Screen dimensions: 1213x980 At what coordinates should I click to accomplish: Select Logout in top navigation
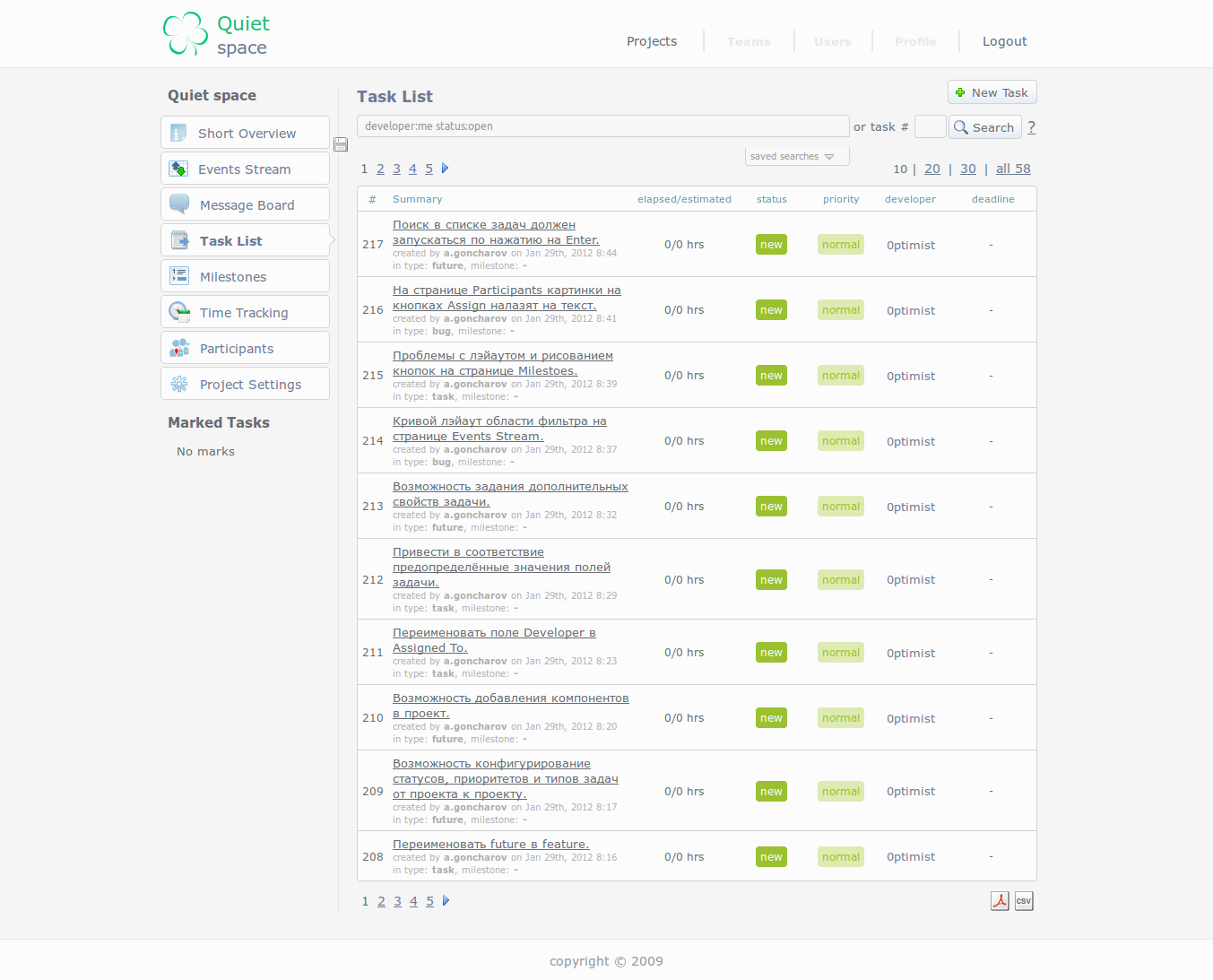[1004, 41]
